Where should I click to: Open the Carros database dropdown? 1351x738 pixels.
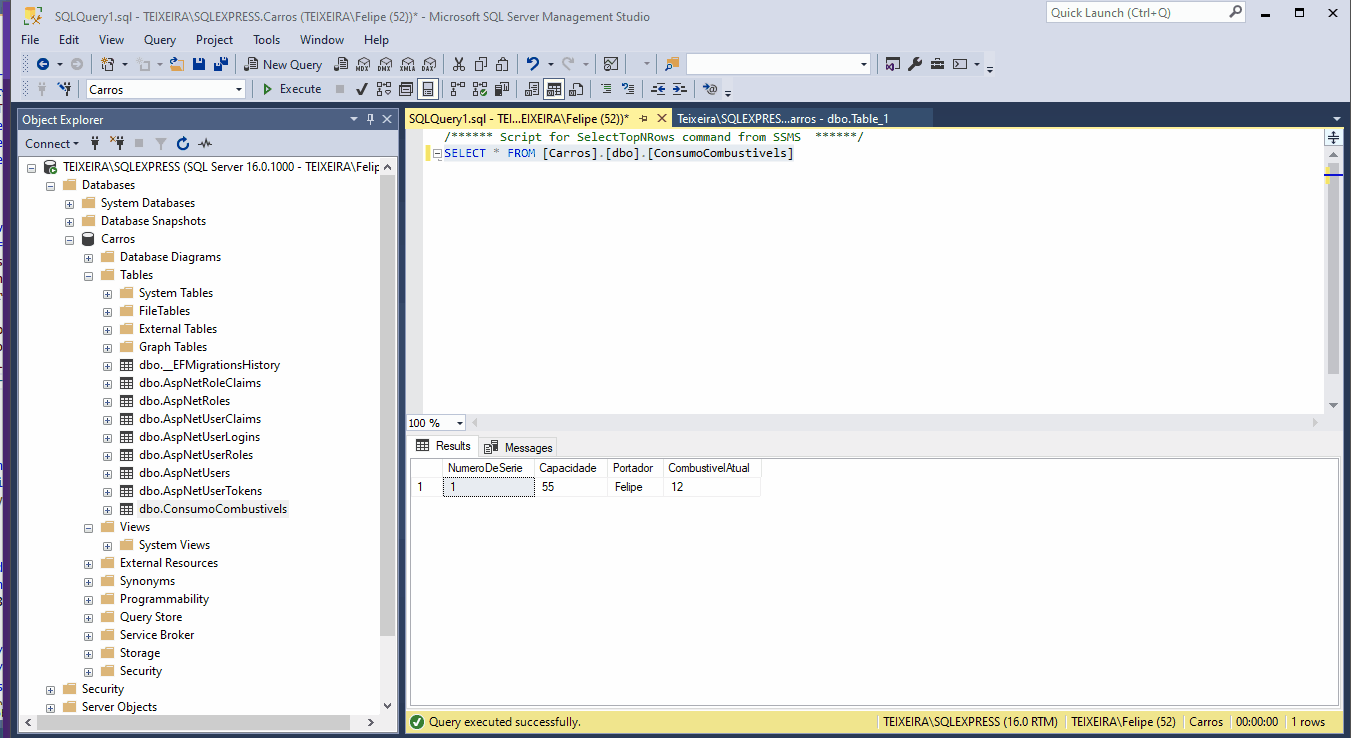[239, 89]
